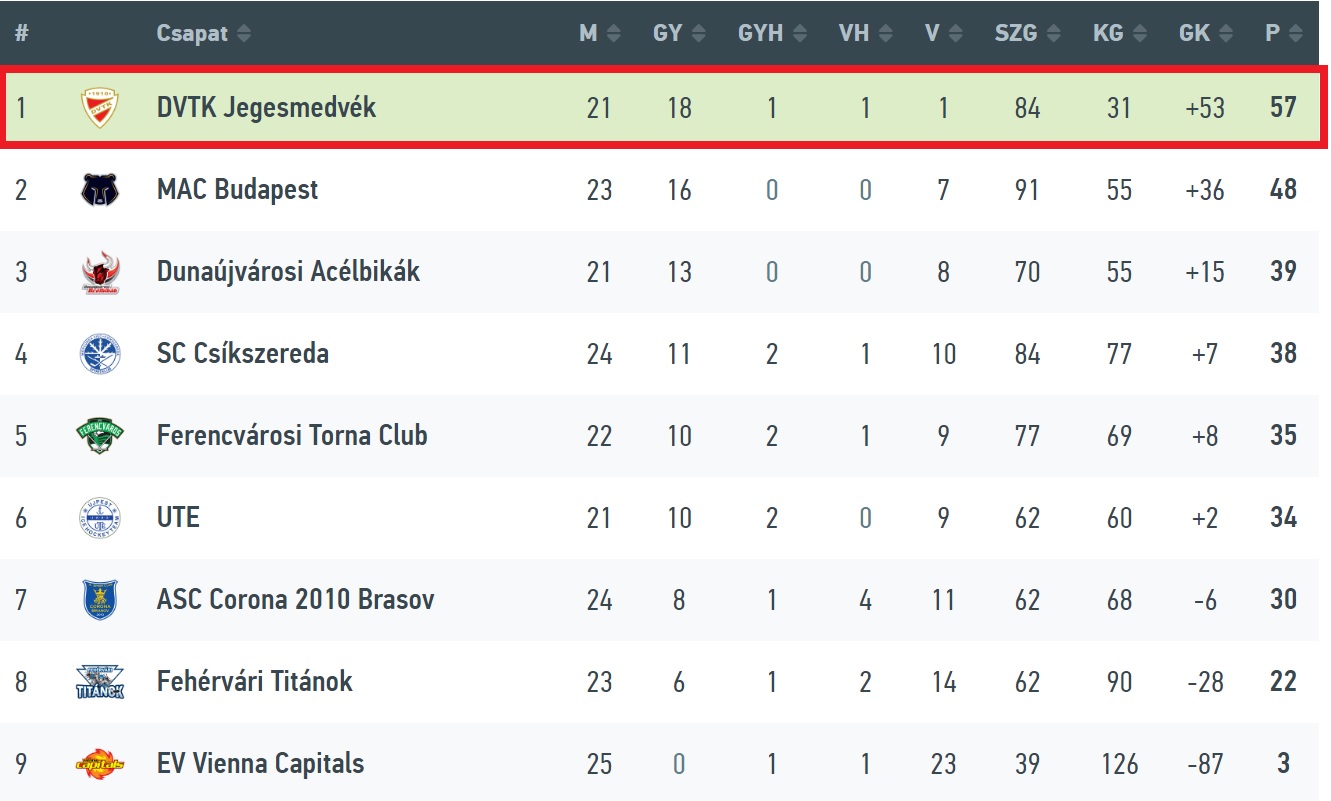This screenshot has width=1331, height=801.
Task: Click the DVTK Jegesmedvék team logo
Action: point(100,107)
